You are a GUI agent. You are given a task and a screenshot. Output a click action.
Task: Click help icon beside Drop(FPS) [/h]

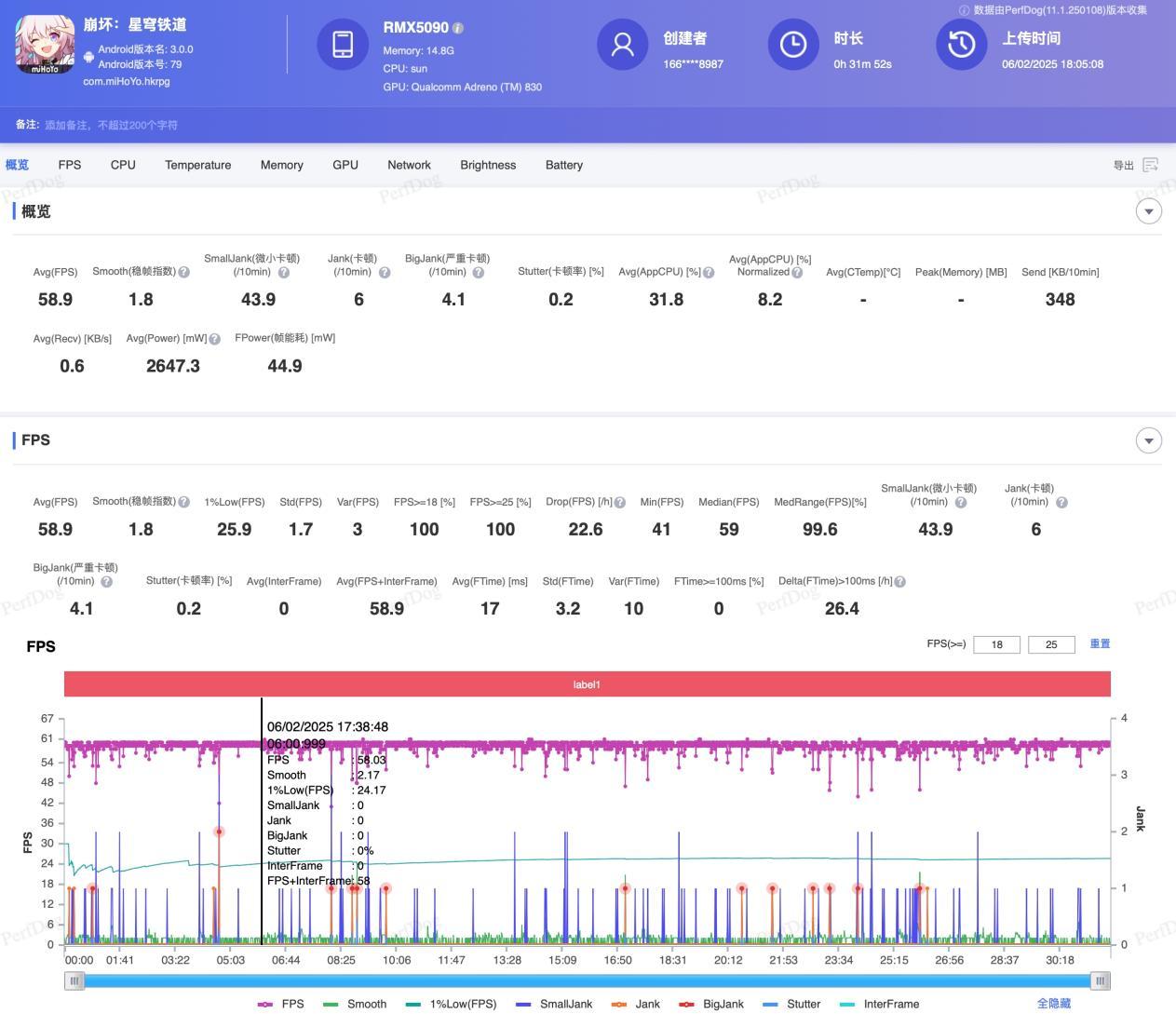(x=620, y=502)
